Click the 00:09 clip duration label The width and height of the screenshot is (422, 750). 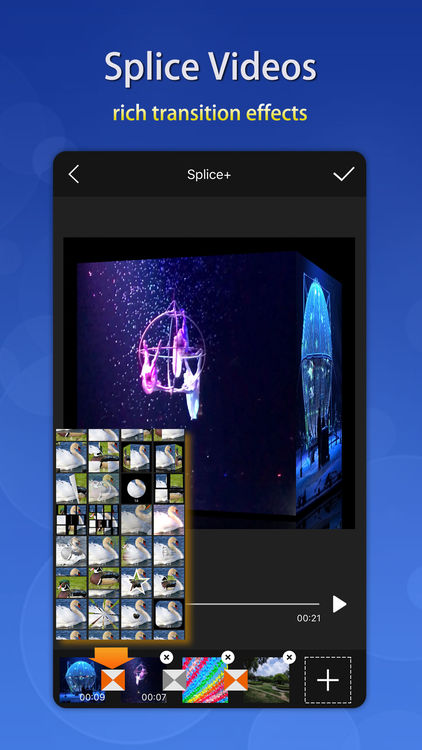92,697
